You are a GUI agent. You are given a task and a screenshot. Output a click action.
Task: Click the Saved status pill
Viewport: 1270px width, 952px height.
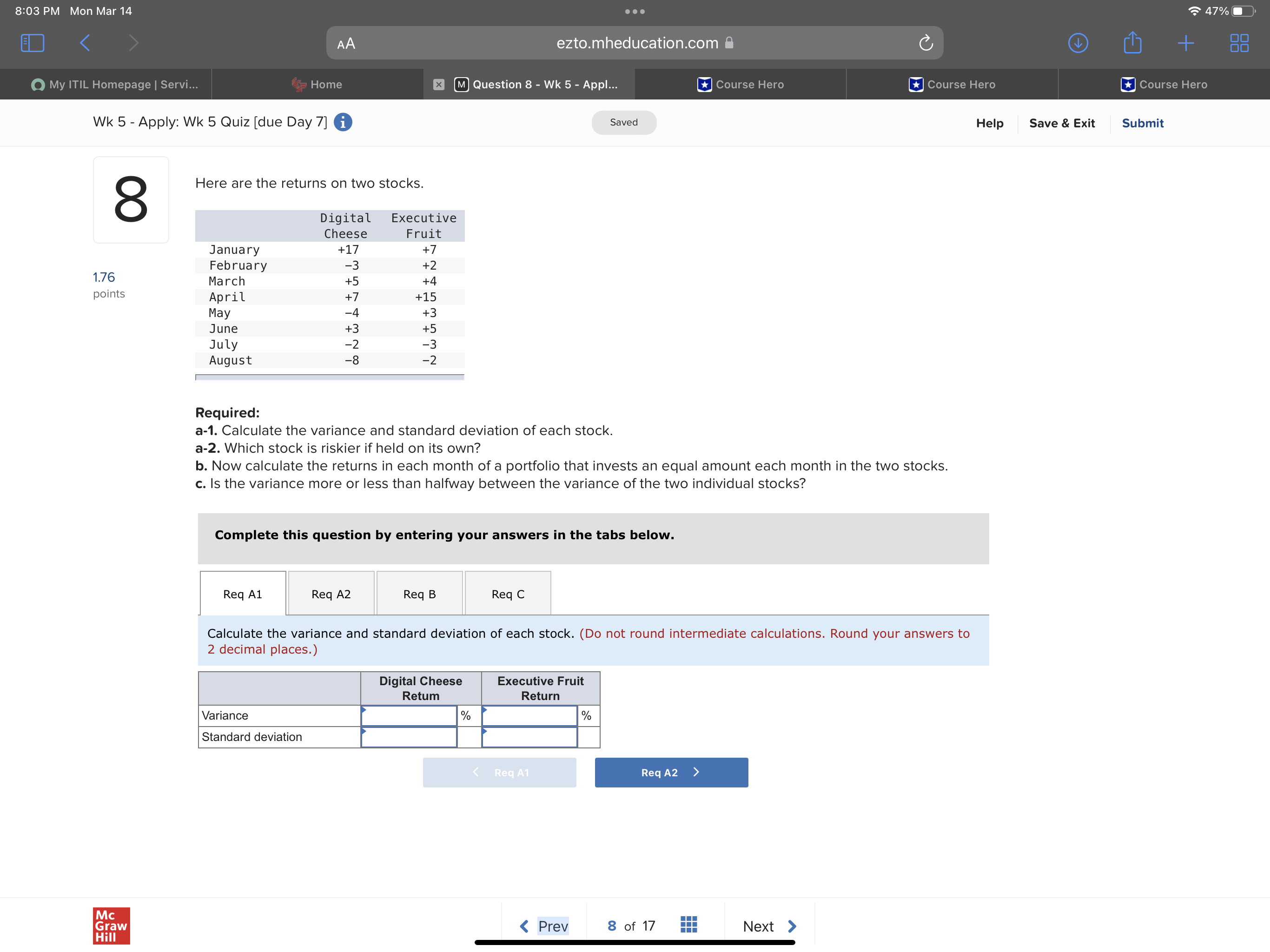click(623, 122)
